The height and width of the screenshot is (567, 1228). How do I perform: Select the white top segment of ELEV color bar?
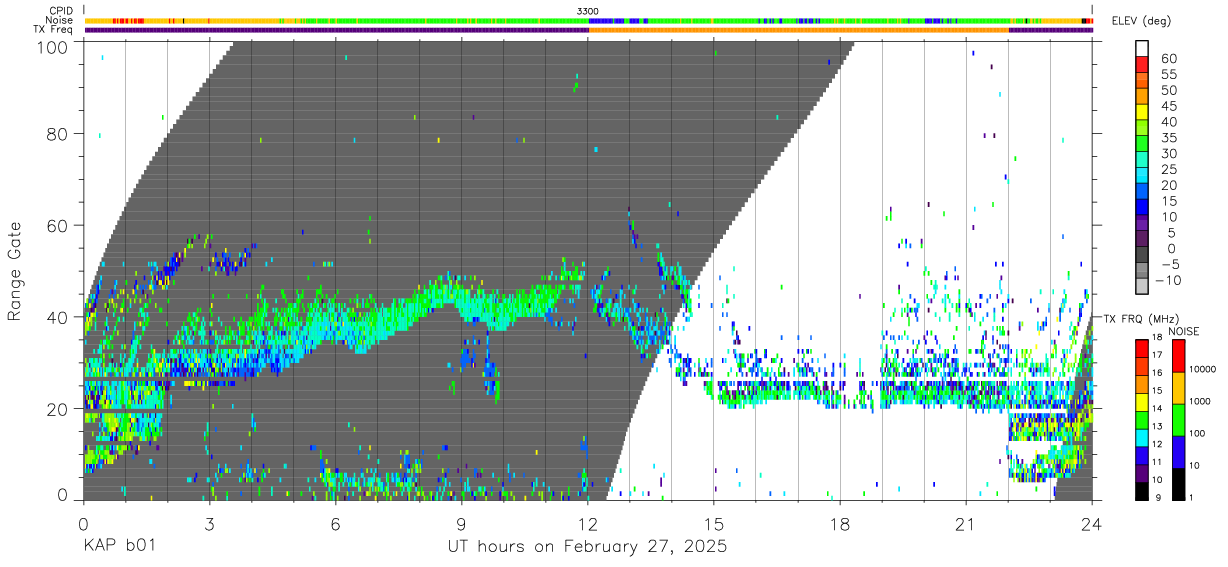[1142, 49]
